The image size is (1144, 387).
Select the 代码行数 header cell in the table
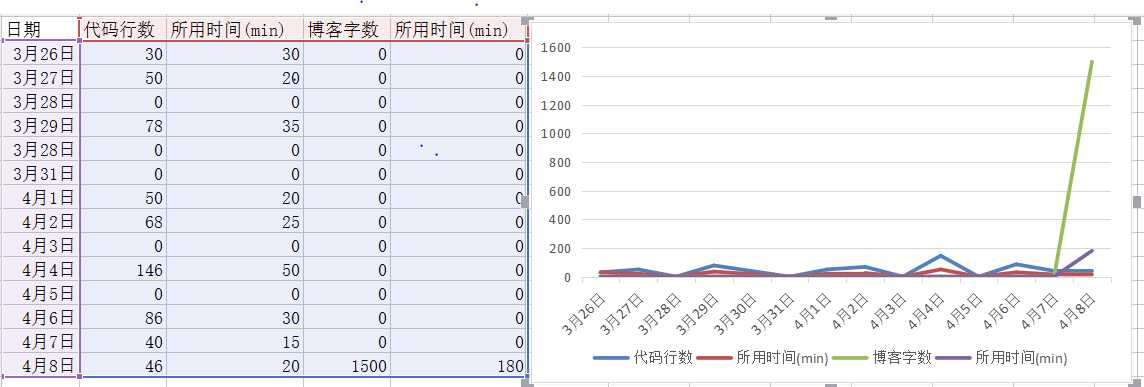coord(123,29)
